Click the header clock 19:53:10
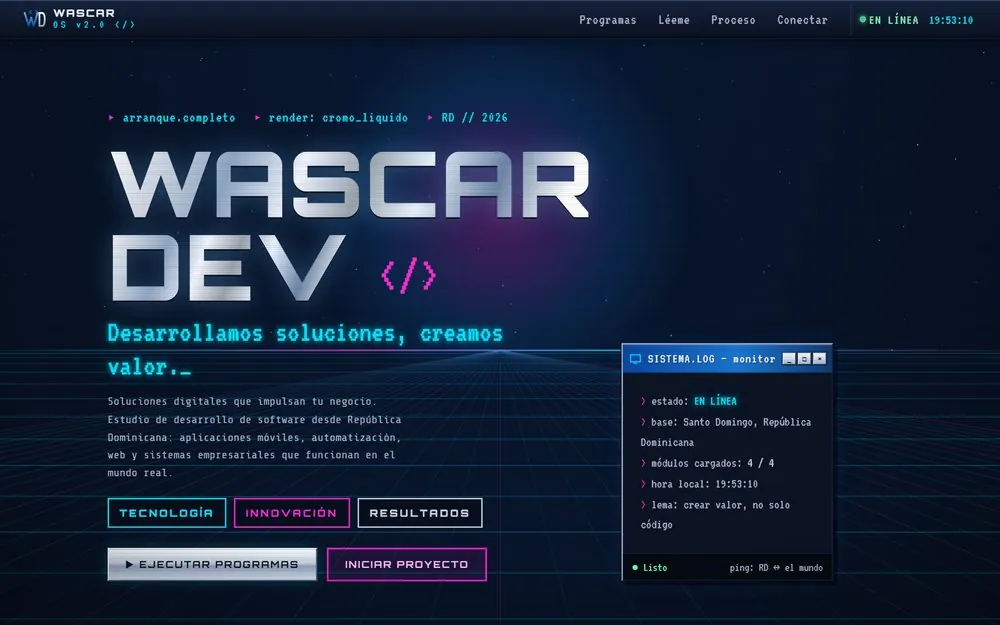Image resolution: width=1000 pixels, height=625 pixels. coord(950,20)
